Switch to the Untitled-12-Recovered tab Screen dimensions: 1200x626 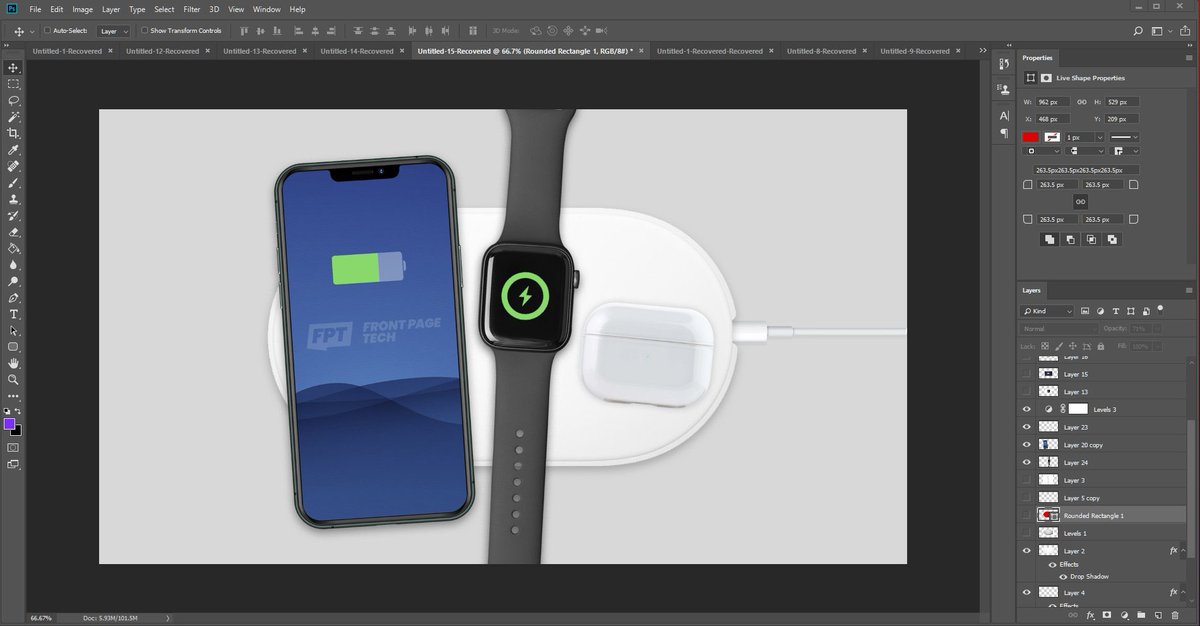(x=162, y=50)
